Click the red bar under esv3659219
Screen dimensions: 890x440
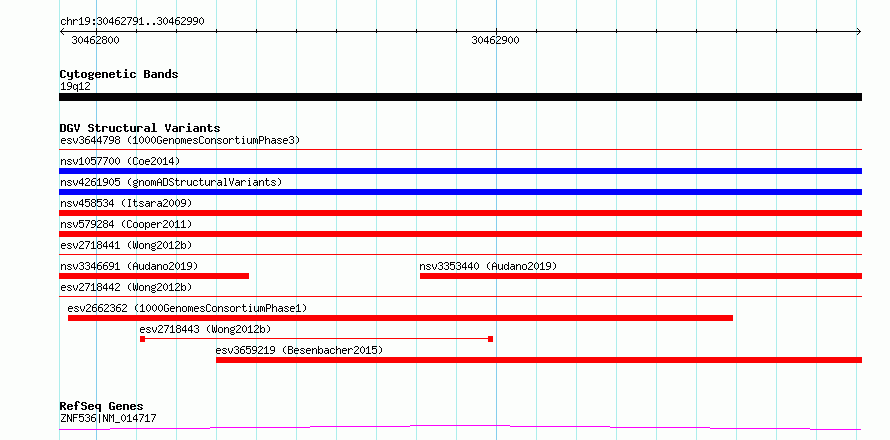(539, 360)
